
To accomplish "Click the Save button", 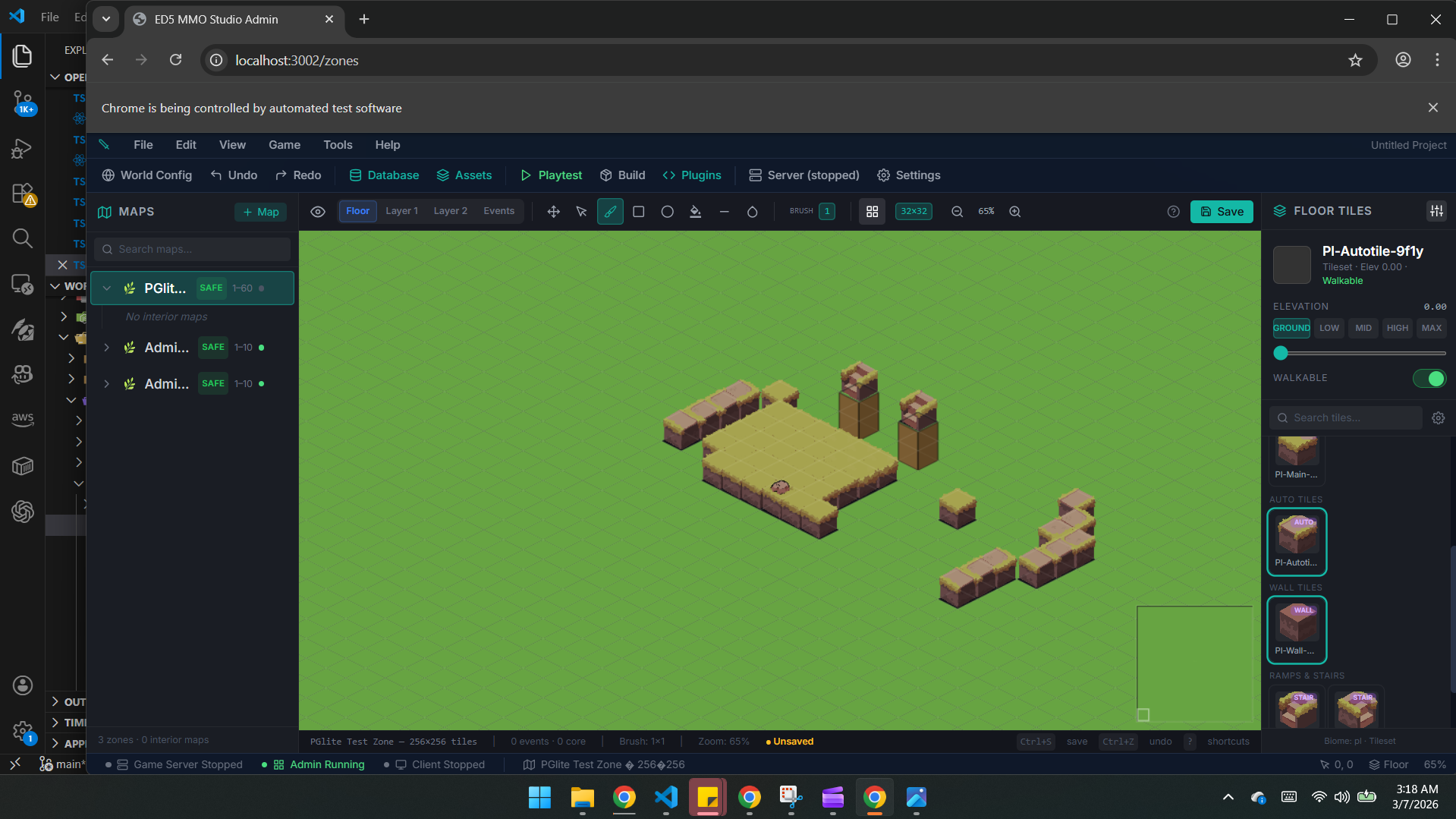I will tap(1222, 212).
